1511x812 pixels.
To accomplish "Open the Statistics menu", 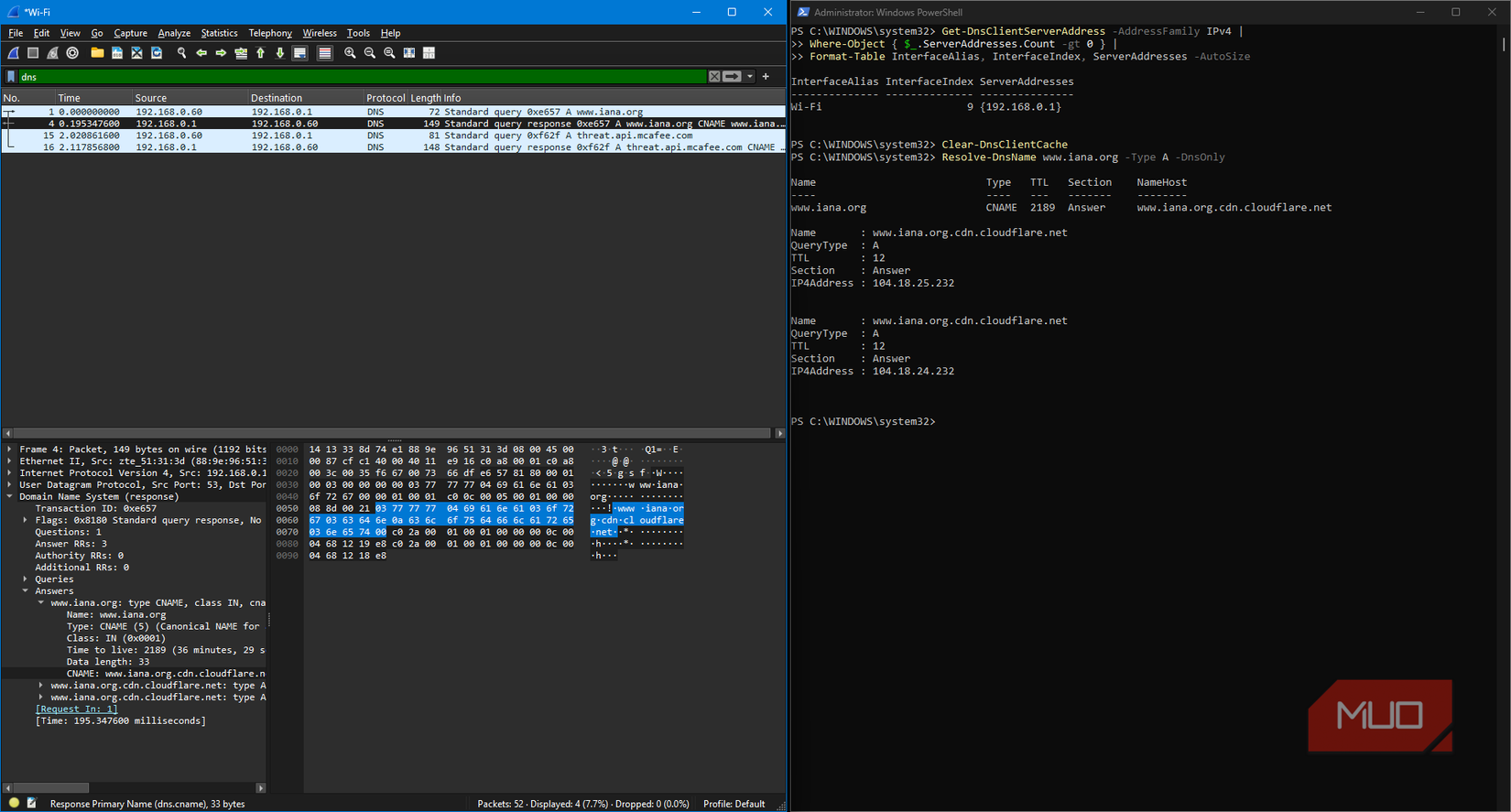I will (x=219, y=33).
